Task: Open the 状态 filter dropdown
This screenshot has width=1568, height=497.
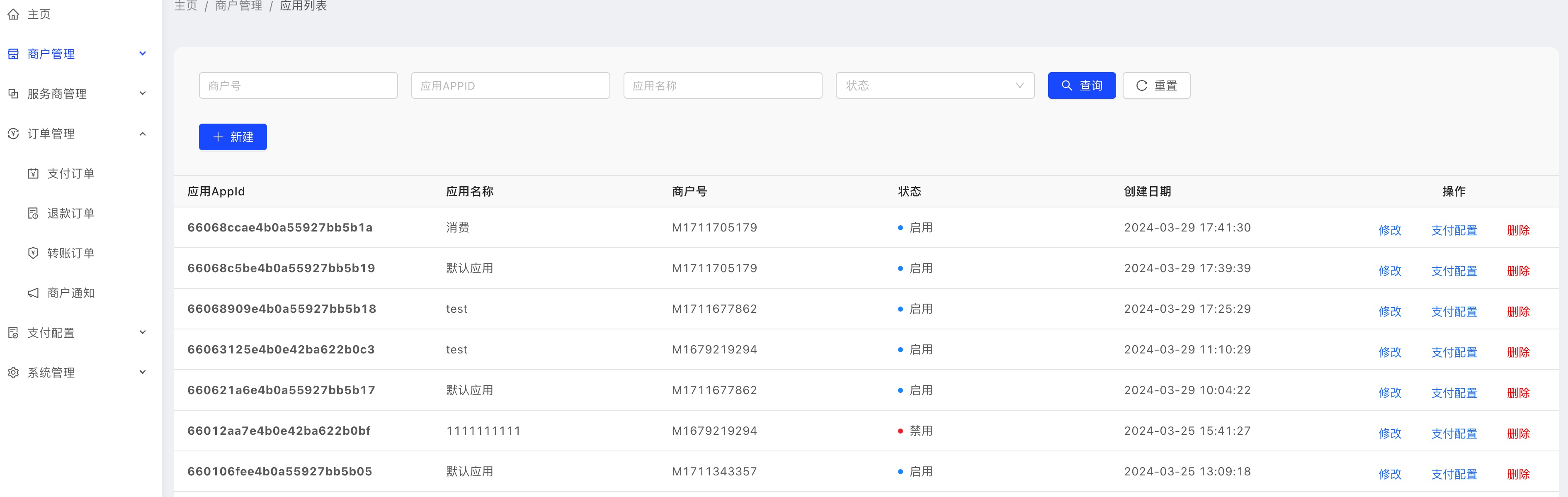Action: (x=935, y=85)
